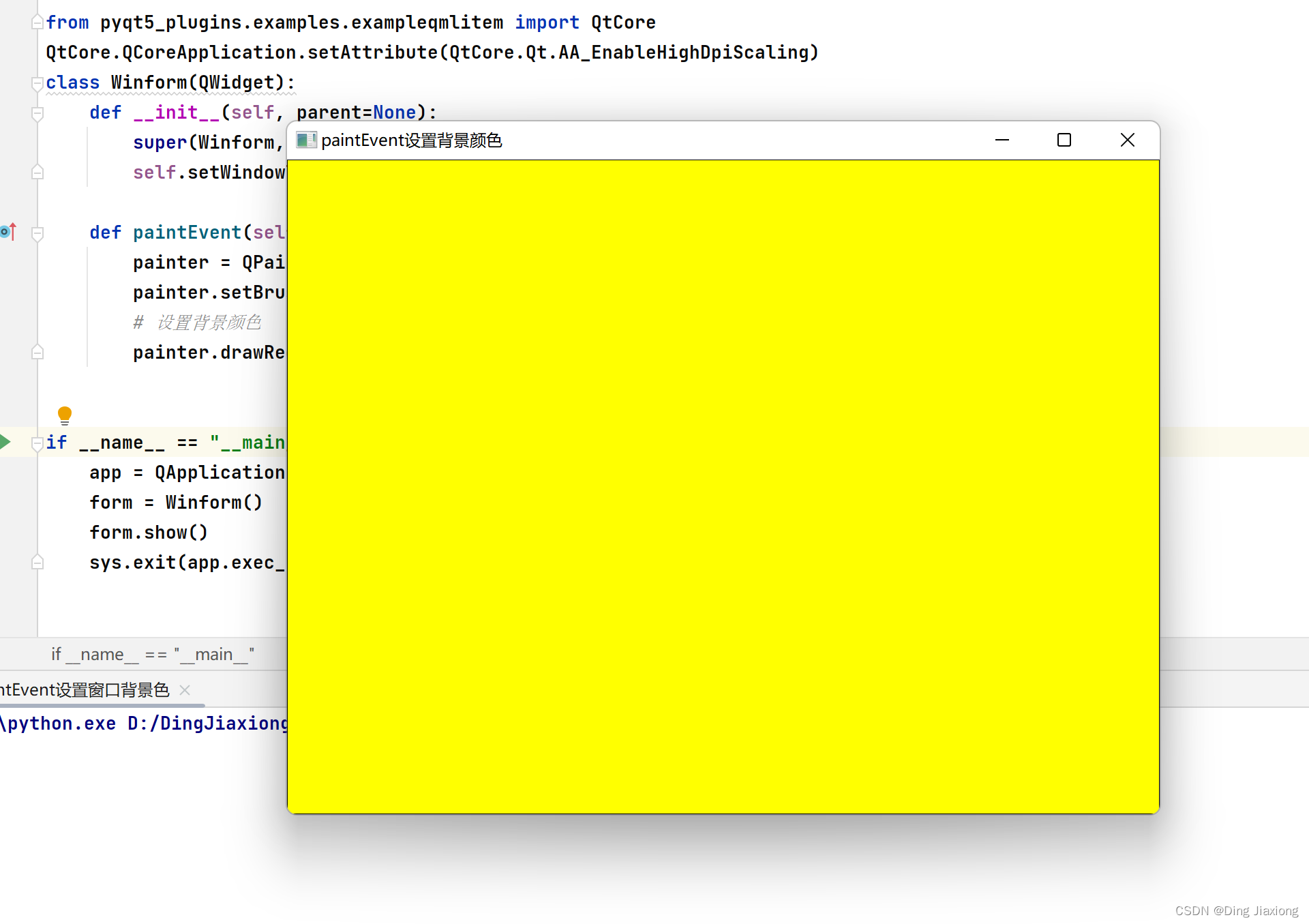Image resolution: width=1309 pixels, height=924 pixels.
Task: Close the run tab with the x icon
Action: tap(185, 690)
